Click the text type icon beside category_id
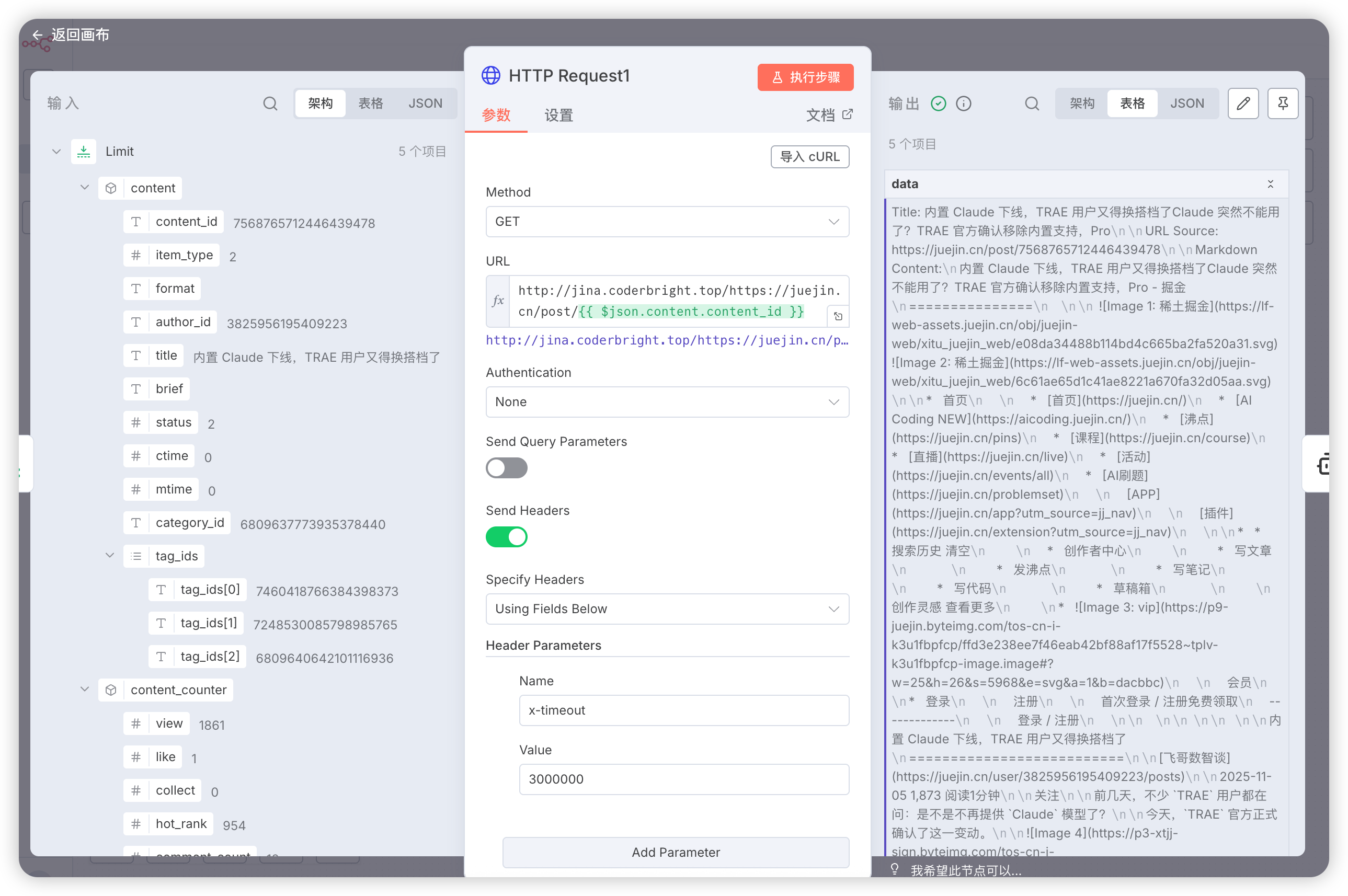1348x896 pixels. (x=136, y=523)
